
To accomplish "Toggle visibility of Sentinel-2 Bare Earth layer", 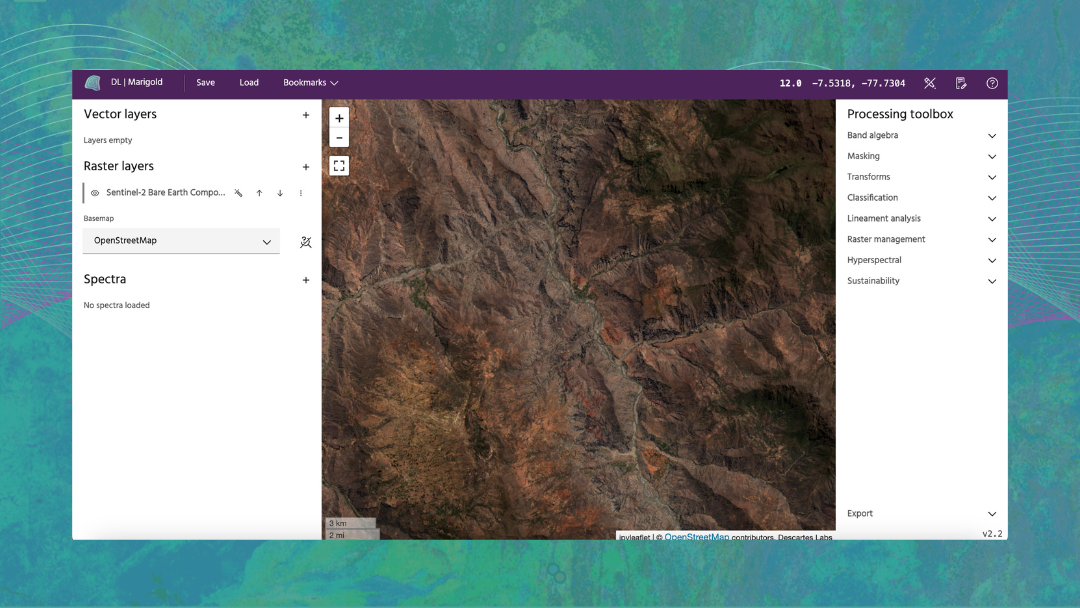I will (95, 193).
